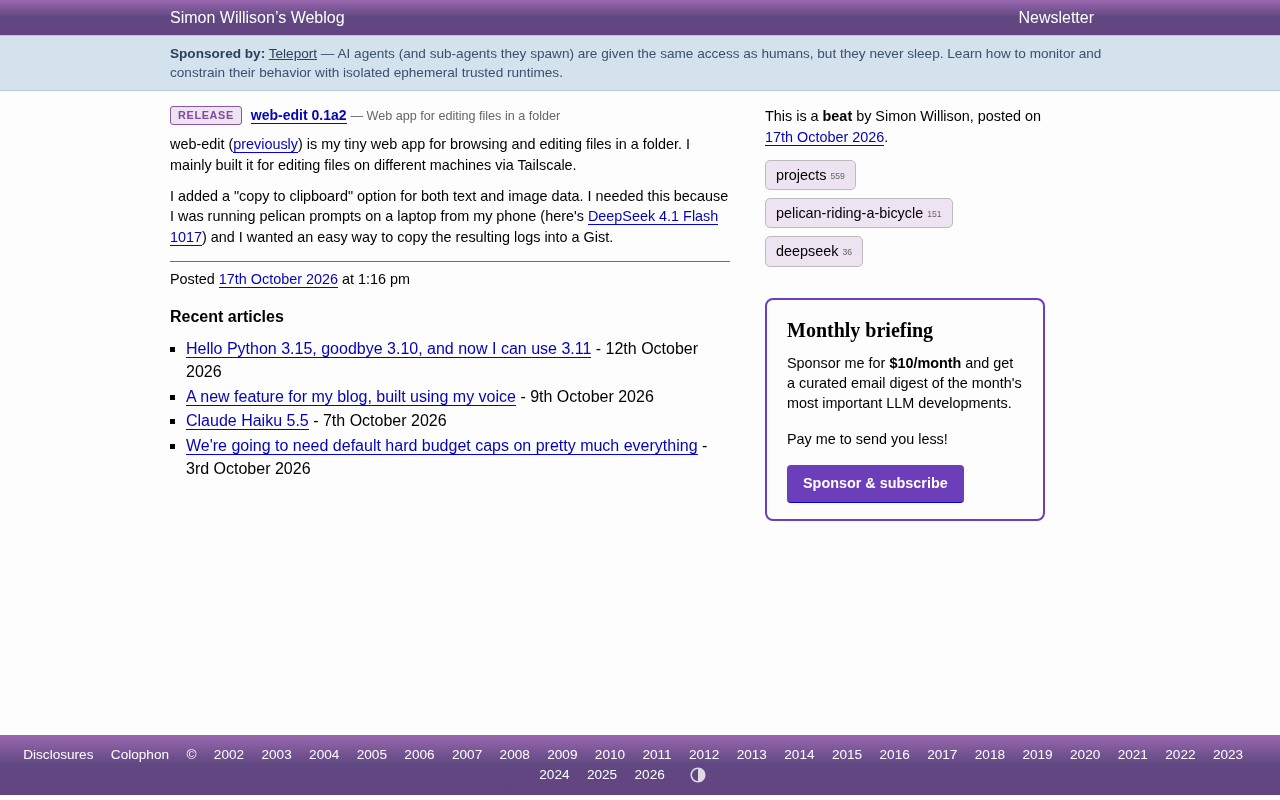This screenshot has width=1280, height=800.
Task: Go to the 2023 archive
Action: [1228, 755]
